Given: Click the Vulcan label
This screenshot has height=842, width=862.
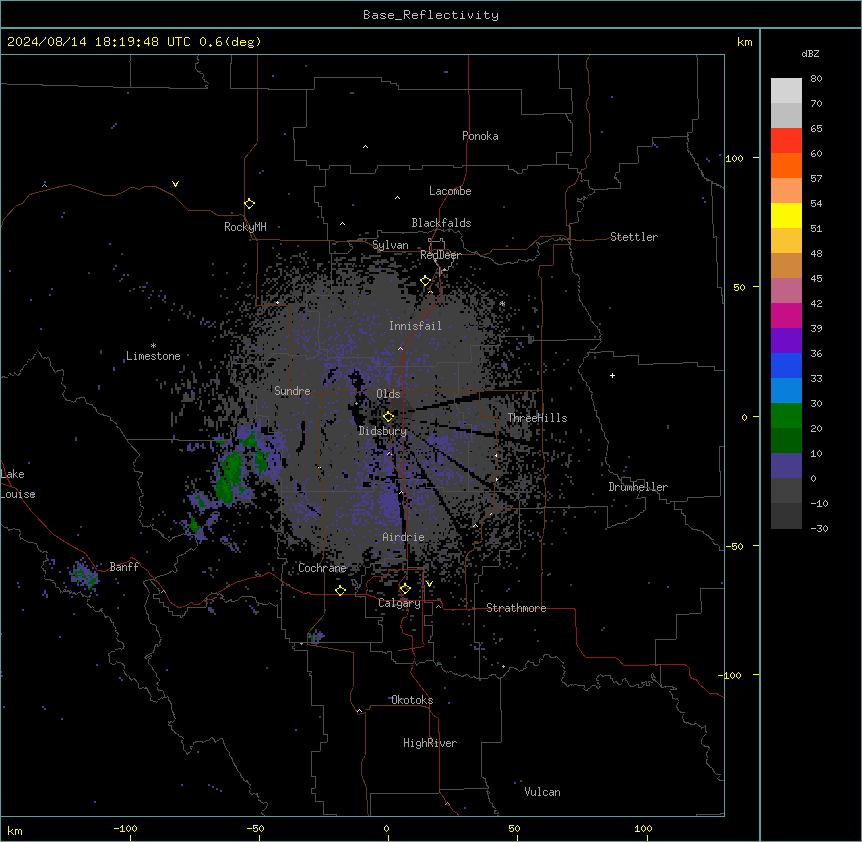Looking at the screenshot, I should point(542,792).
